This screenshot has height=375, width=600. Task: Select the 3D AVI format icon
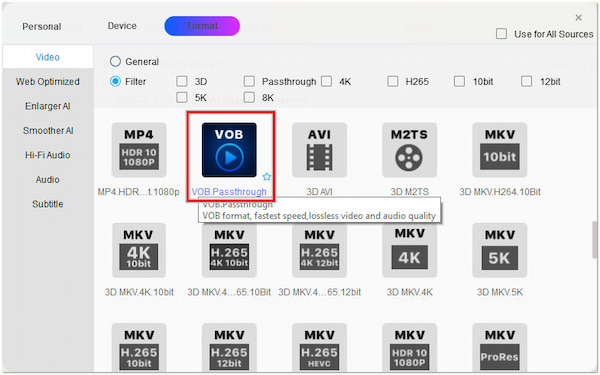319,150
